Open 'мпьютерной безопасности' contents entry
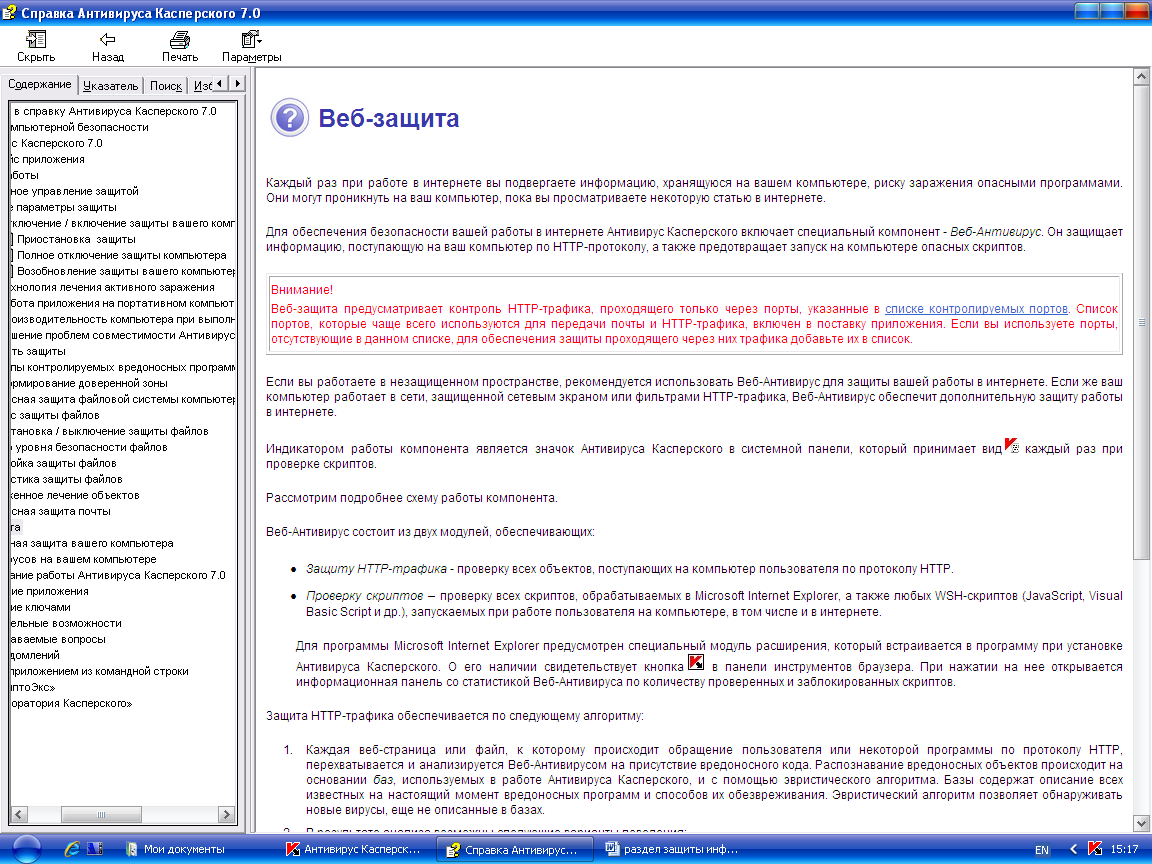 tap(80, 127)
